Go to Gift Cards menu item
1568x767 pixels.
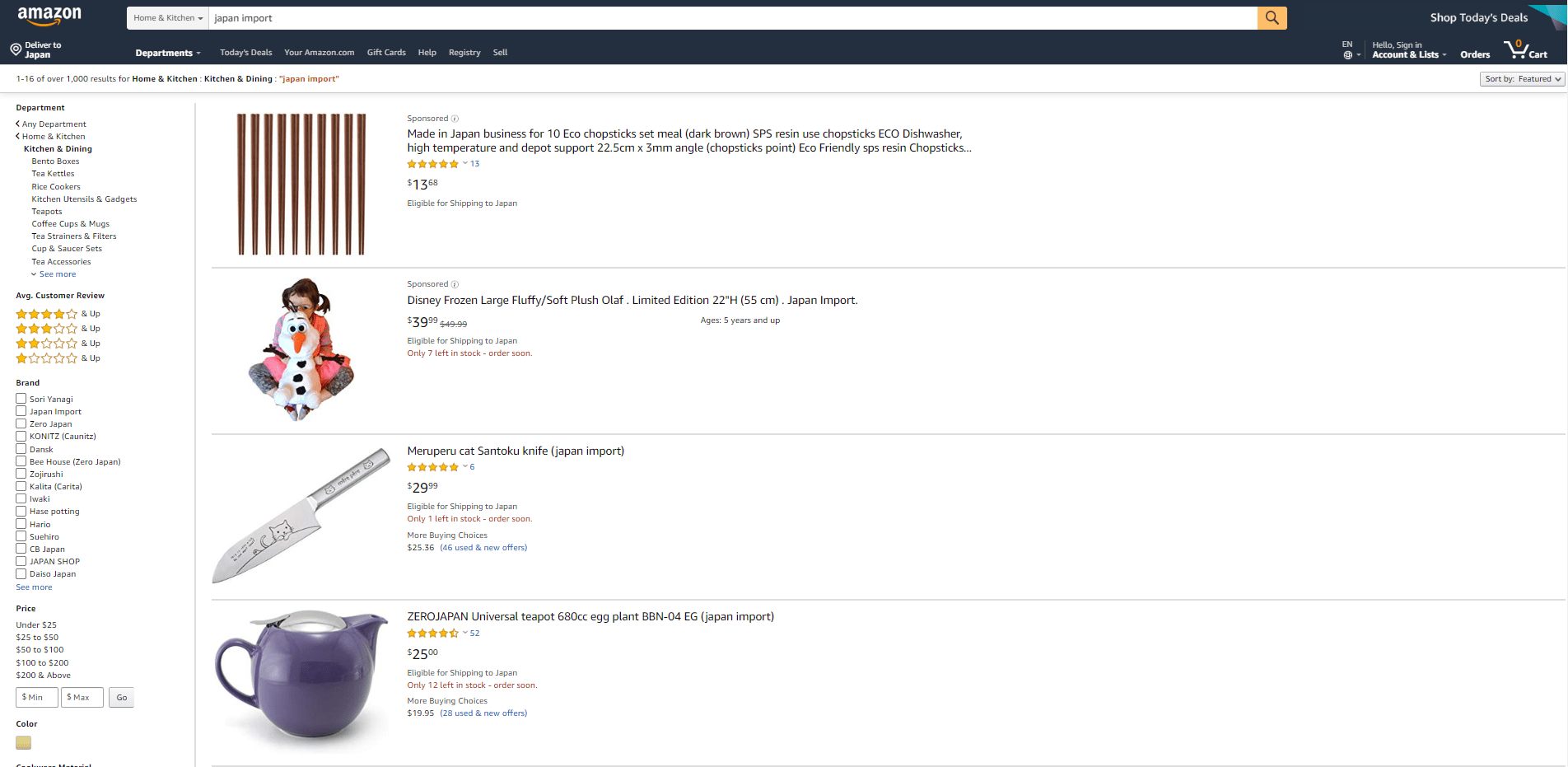(x=386, y=53)
